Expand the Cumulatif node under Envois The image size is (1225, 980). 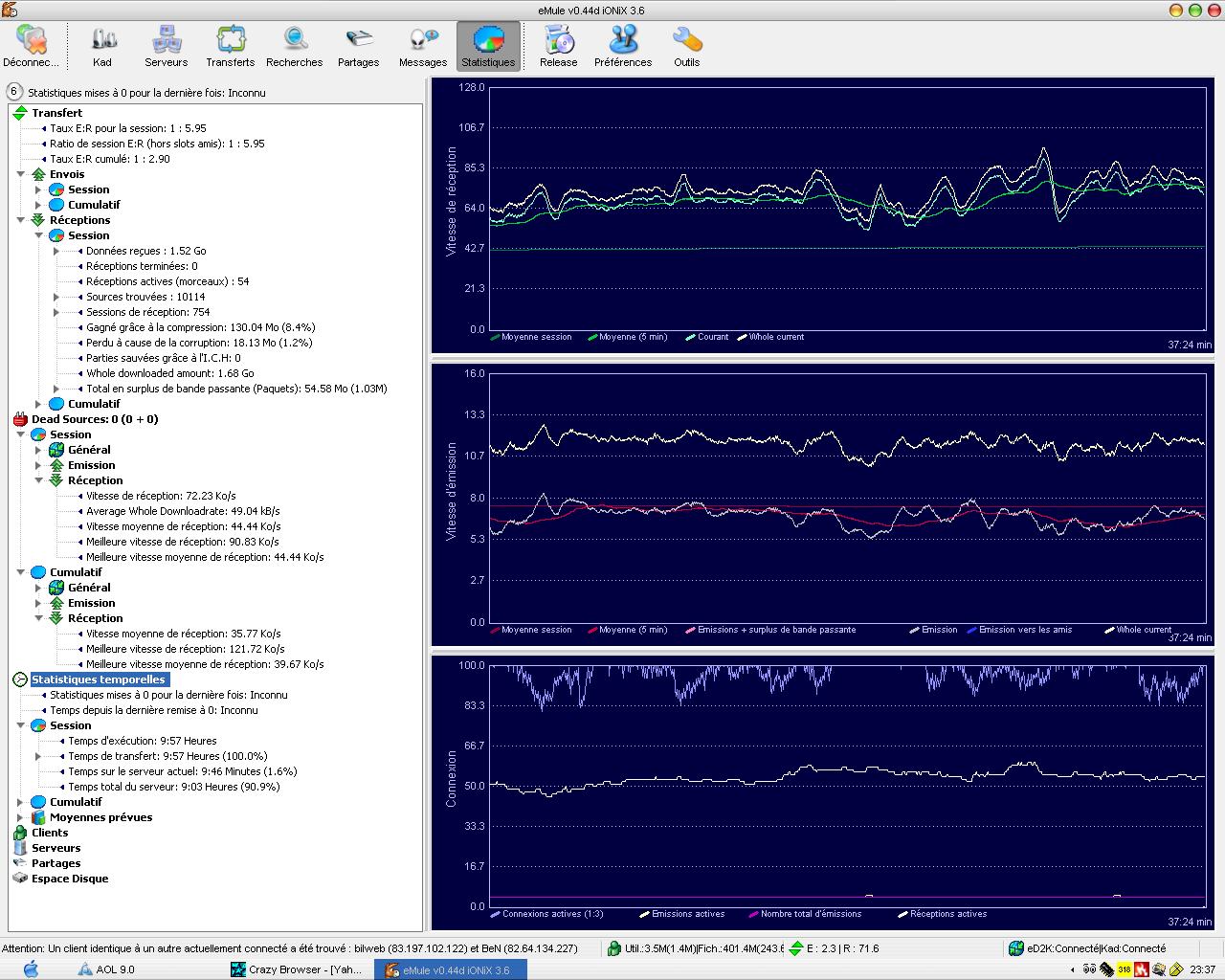click(x=38, y=205)
